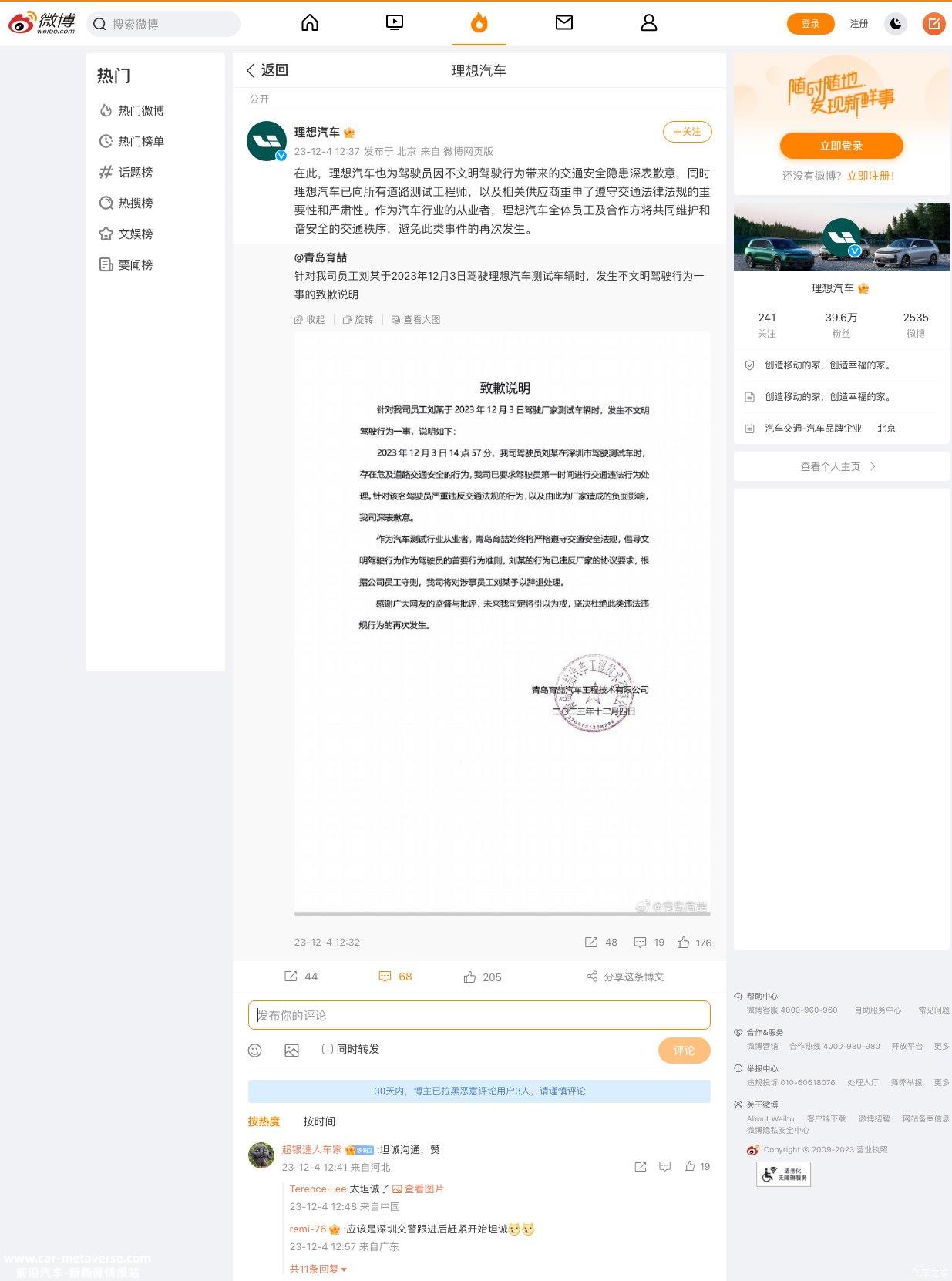Click the accessibility 适老化无障碍服务 badge
952x1281 pixels.
783,1174
